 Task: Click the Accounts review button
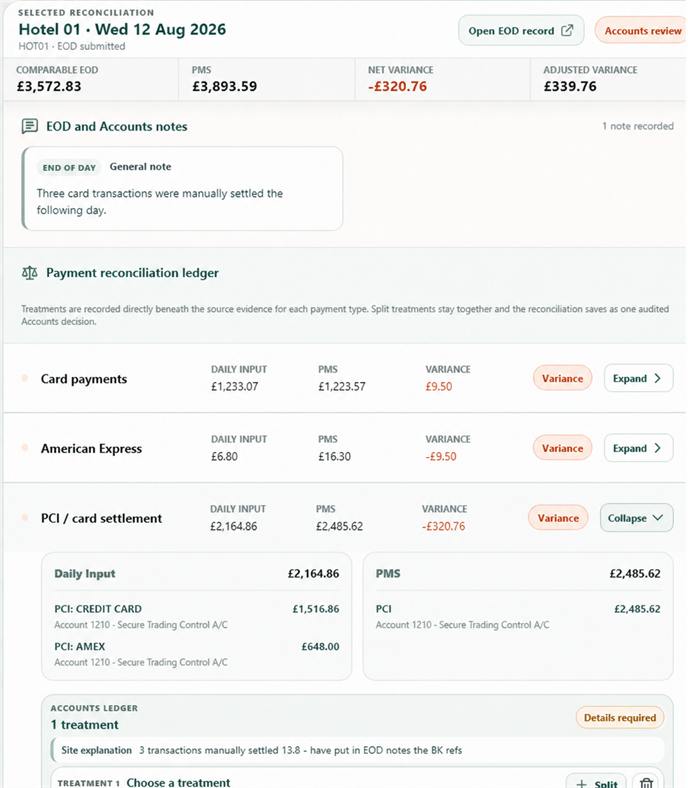tap(643, 31)
